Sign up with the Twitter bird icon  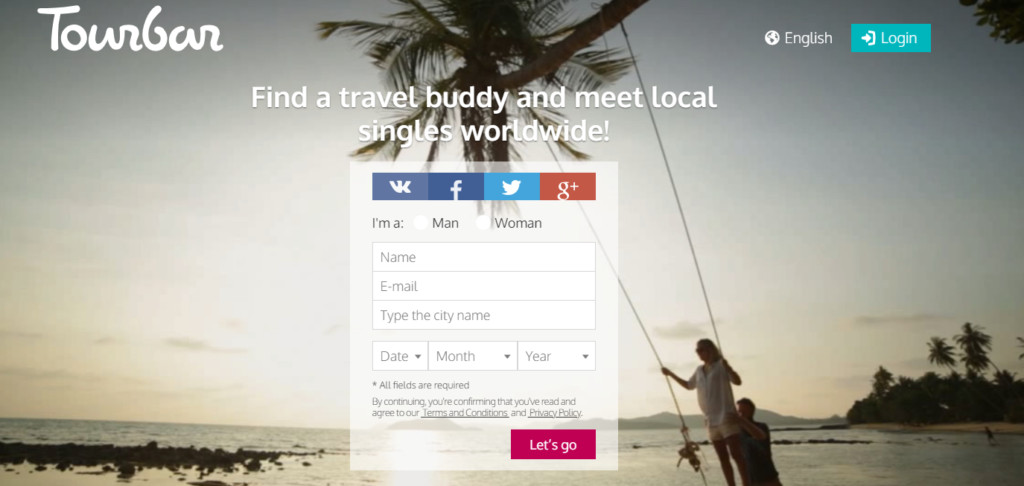pyautogui.click(x=512, y=186)
